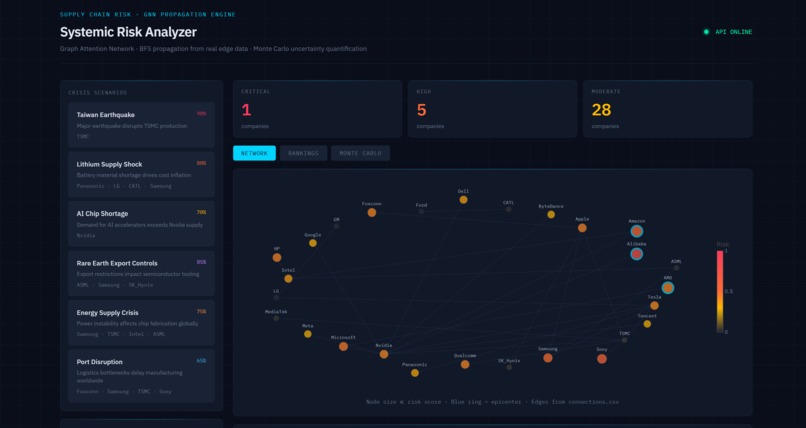
Task: Select the Samsung node in the graph
Action: pos(548,358)
